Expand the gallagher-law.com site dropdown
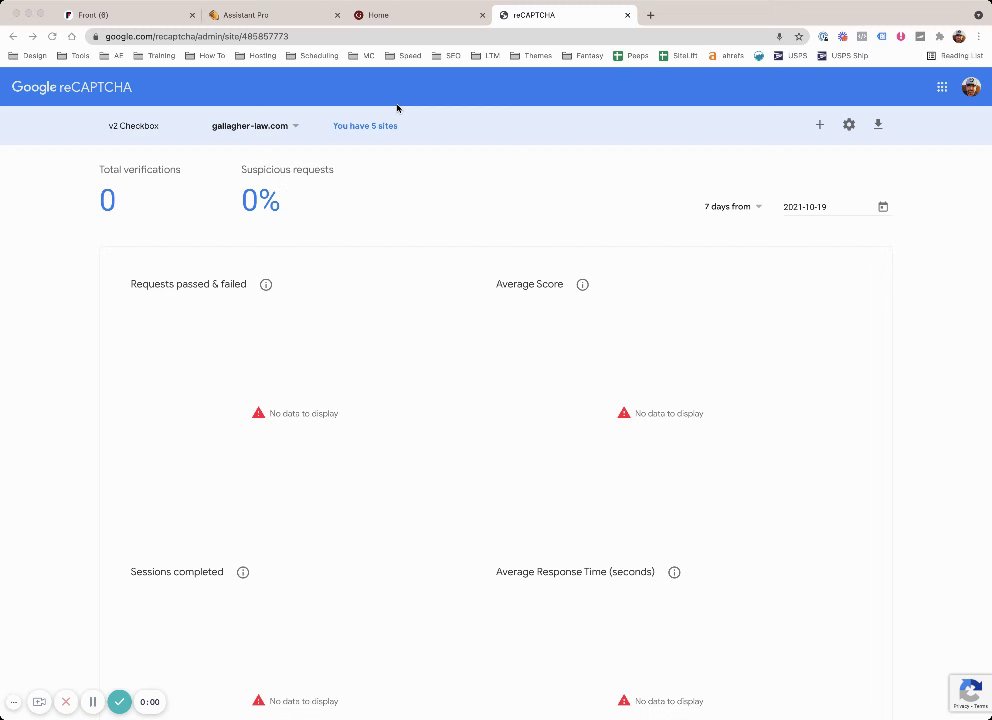 click(x=256, y=126)
